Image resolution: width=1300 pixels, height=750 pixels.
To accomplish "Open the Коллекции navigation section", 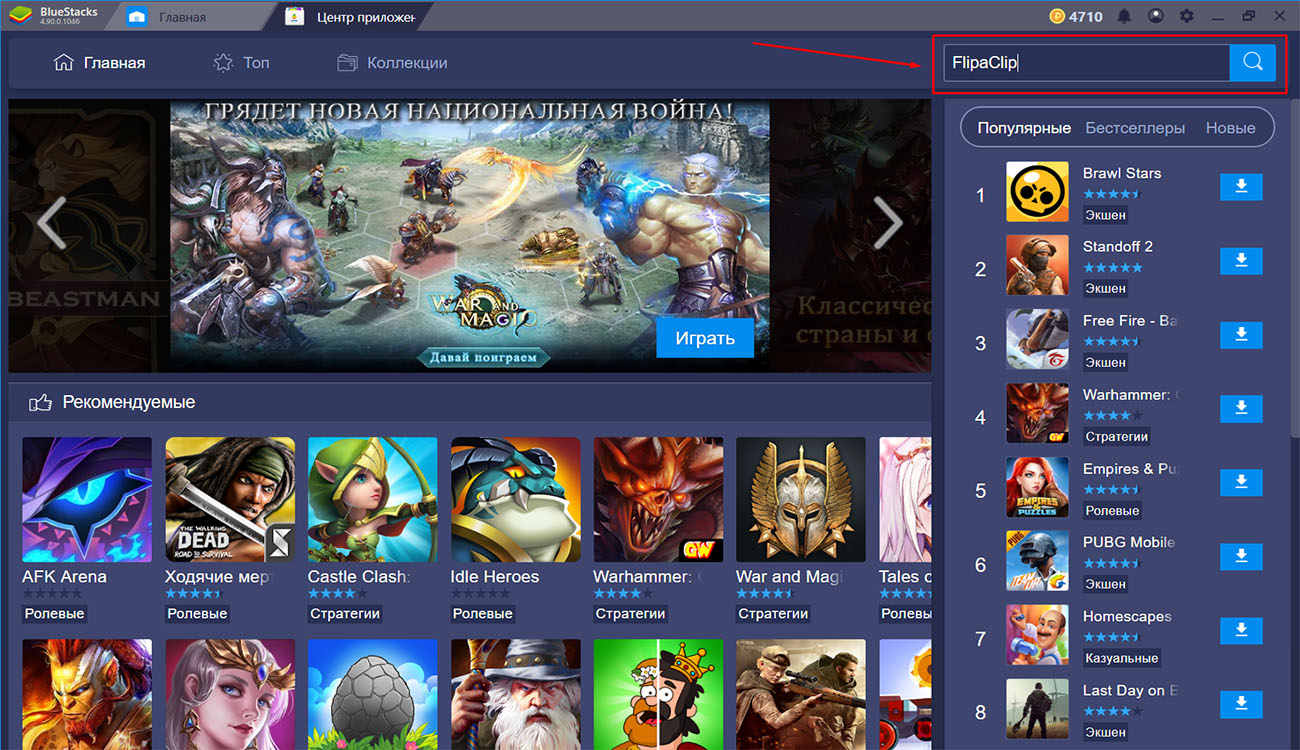I will coord(392,62).
